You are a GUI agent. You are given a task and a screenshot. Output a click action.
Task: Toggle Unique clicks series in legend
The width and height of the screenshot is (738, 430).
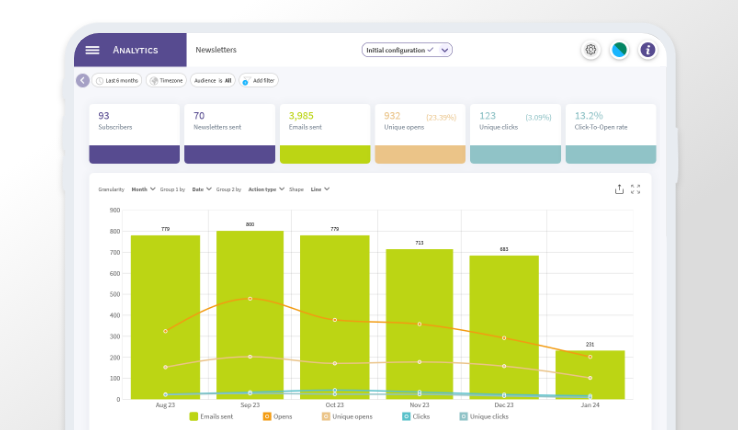coord(484,416)
